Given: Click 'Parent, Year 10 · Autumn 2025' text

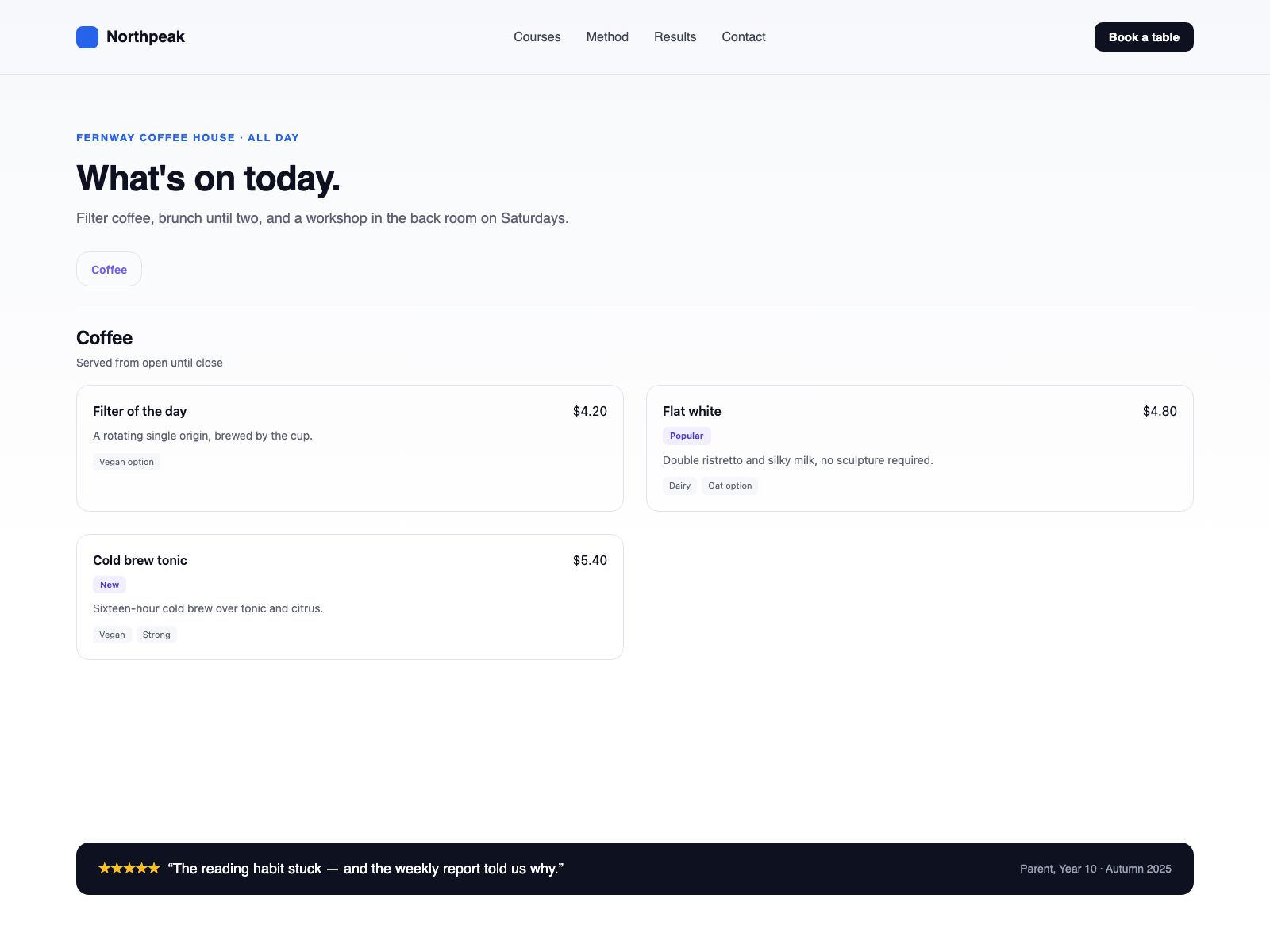Looking at the screenshot, I should click(x=1095, y=869).
